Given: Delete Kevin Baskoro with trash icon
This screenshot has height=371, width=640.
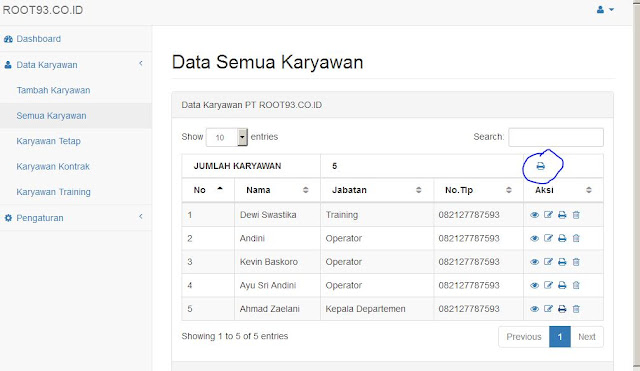Looking at the screenshot, I should tap(576, 262).
